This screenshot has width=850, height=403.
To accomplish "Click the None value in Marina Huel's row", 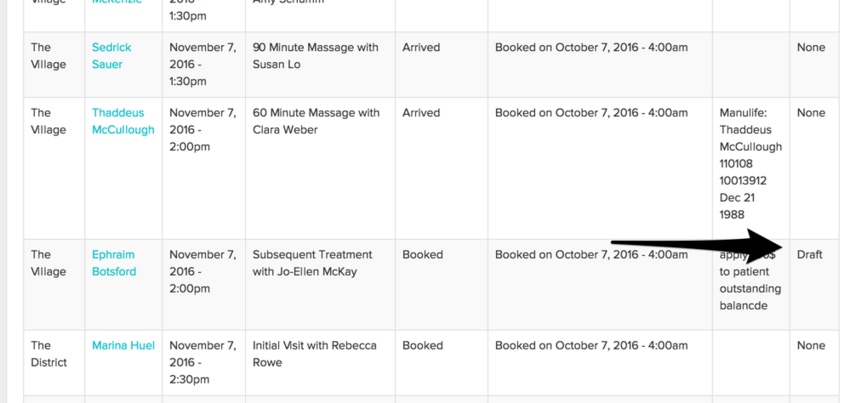I will click(811, 345).
